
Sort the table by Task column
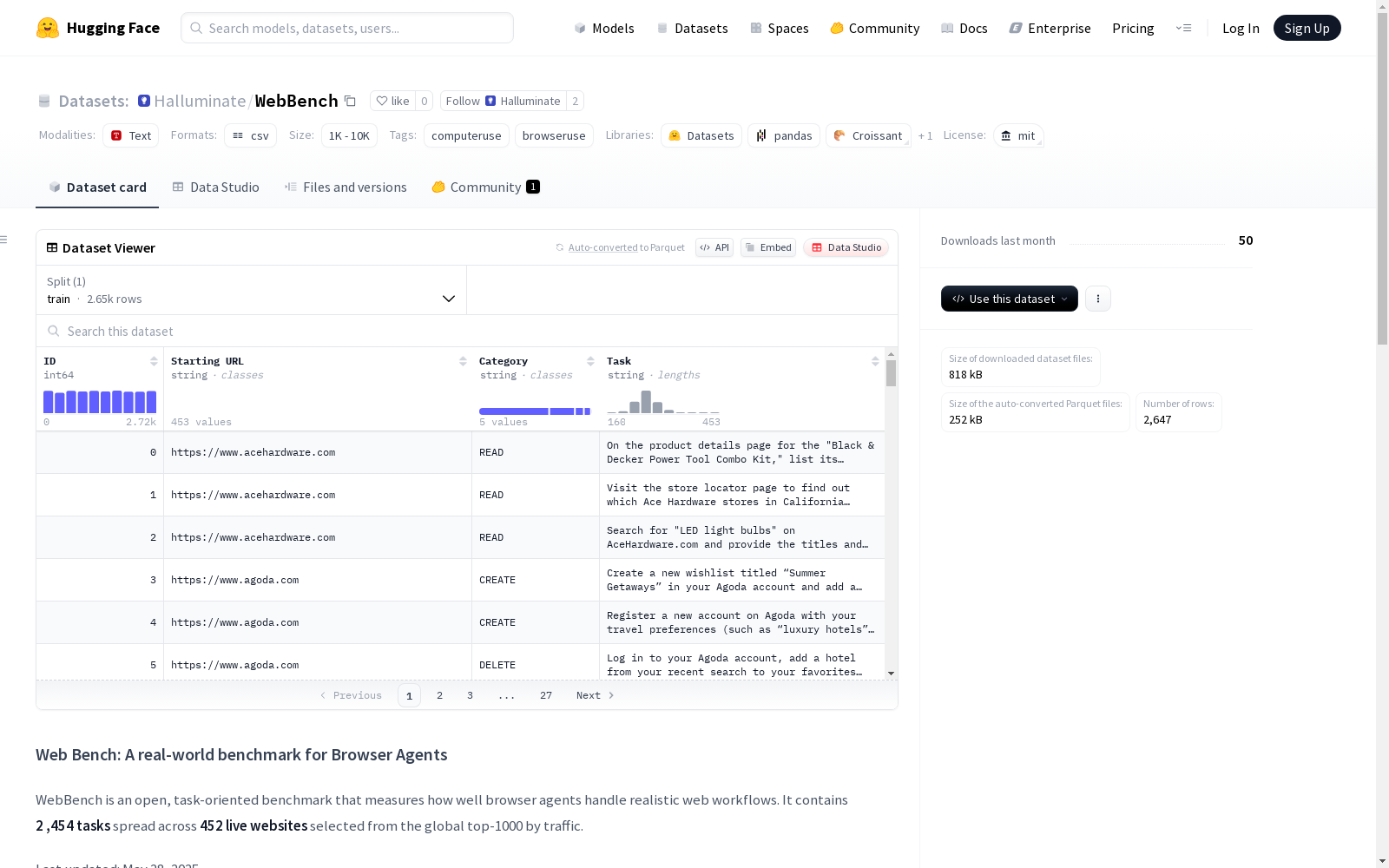pos(875,361)
